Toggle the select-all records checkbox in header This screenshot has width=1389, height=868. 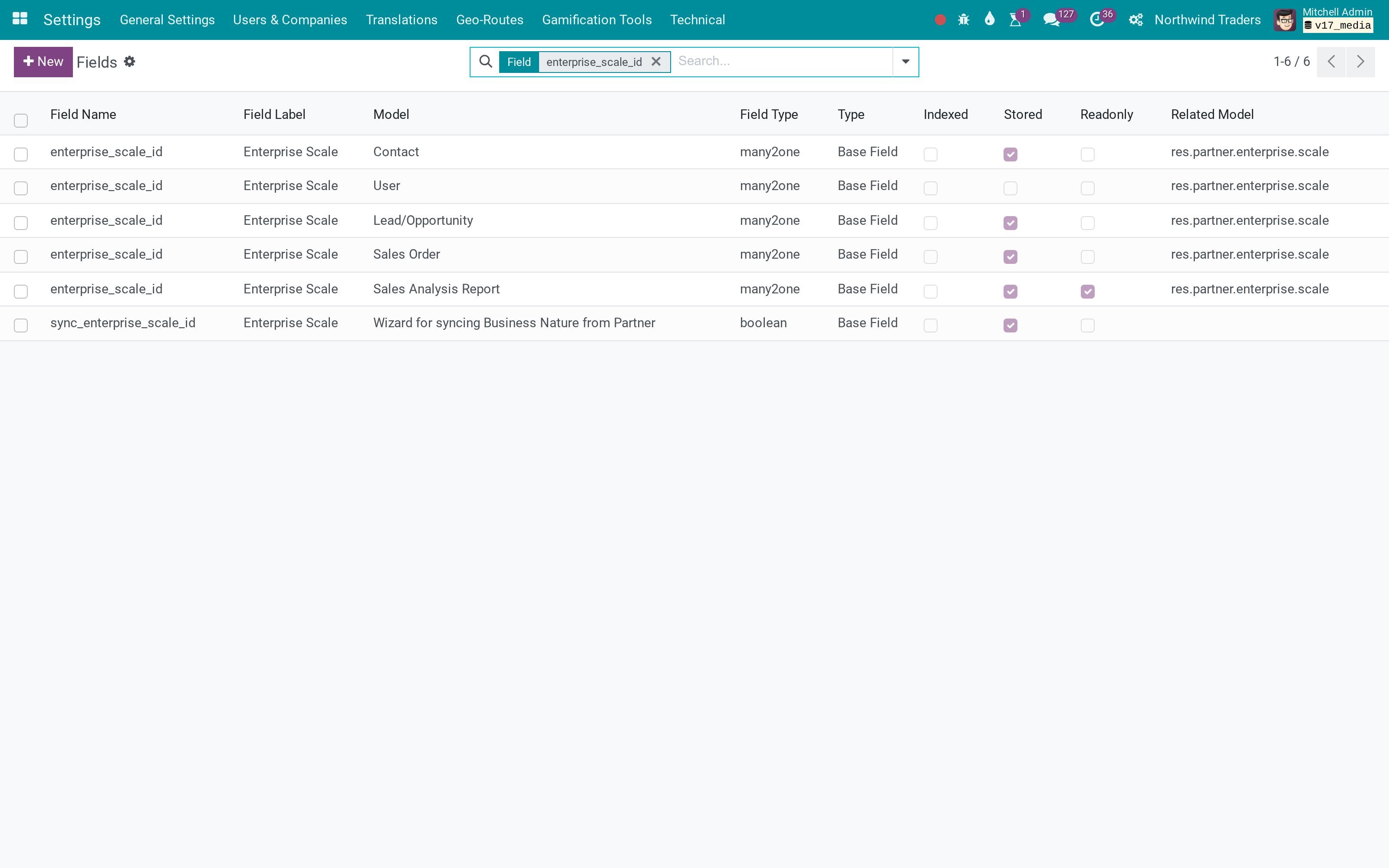(x=21, y=121)
